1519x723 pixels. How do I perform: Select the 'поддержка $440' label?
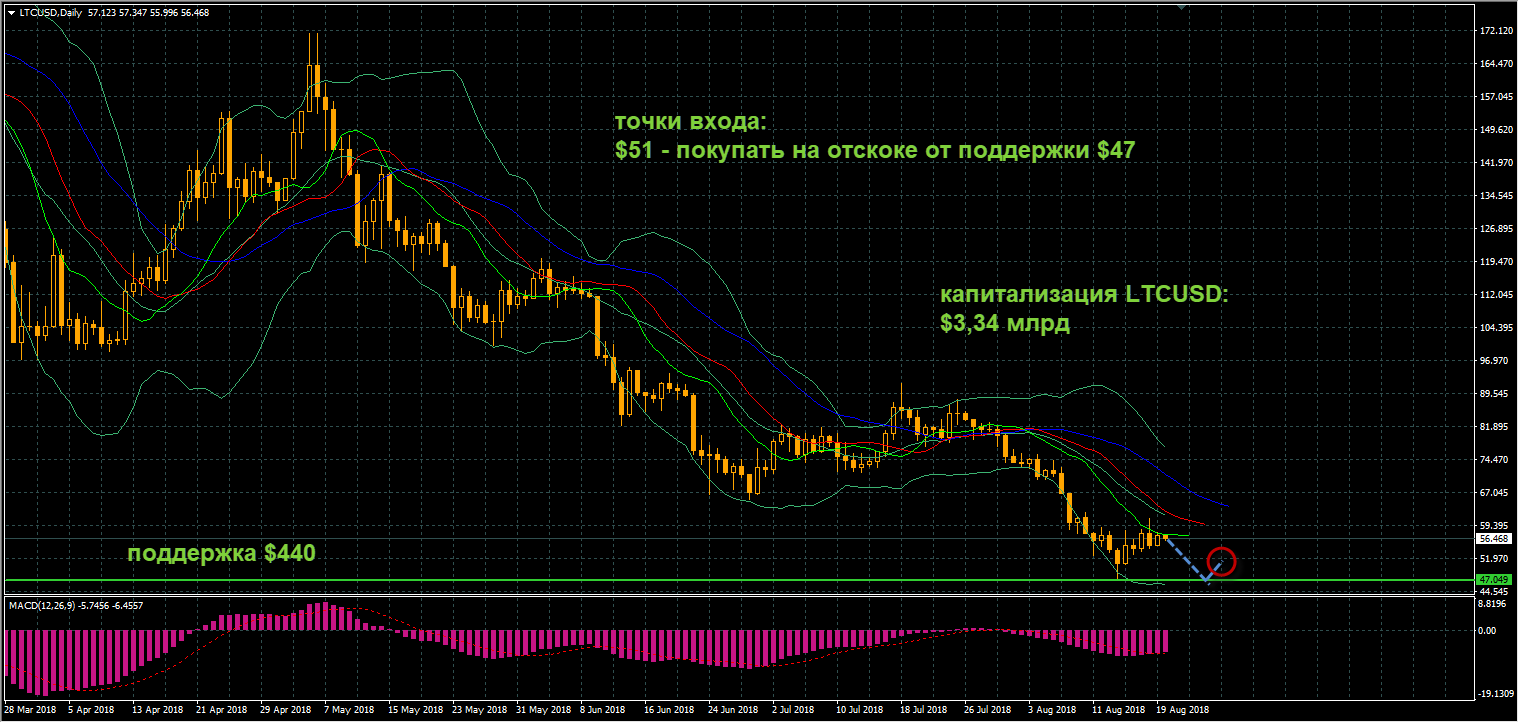pyautogui.click(x=221, y=553)
